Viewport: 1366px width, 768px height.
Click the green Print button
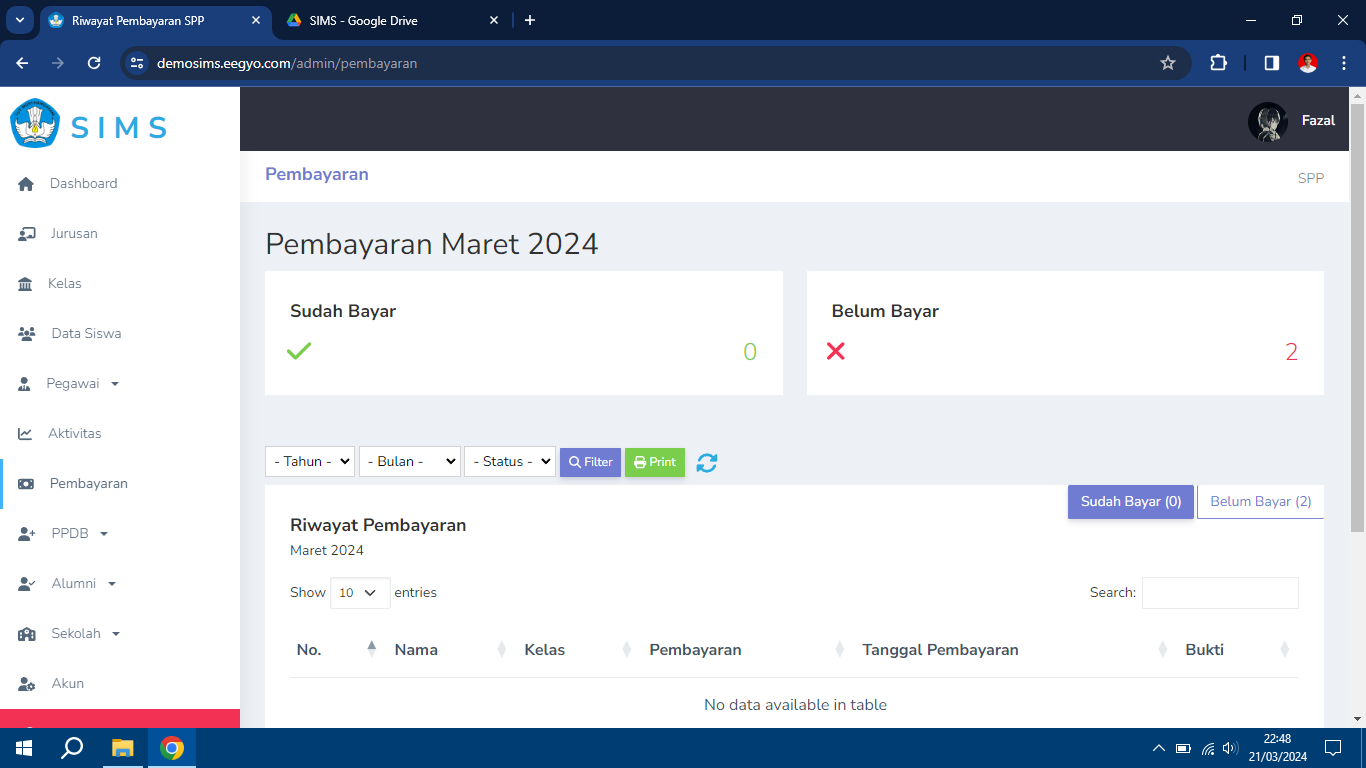(x=655, y=462)
